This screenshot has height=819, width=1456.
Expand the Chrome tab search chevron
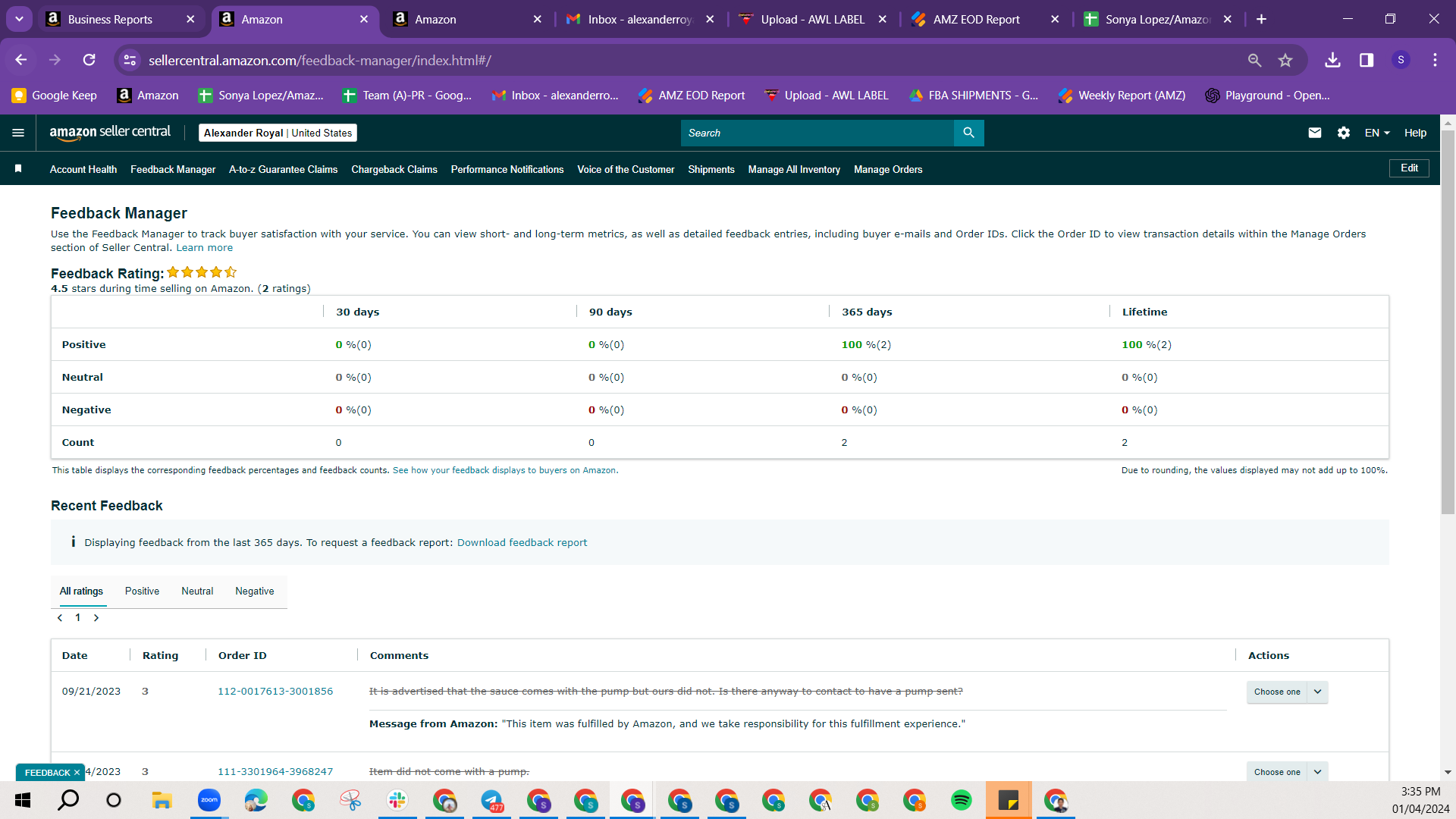[x=19, y=19]
